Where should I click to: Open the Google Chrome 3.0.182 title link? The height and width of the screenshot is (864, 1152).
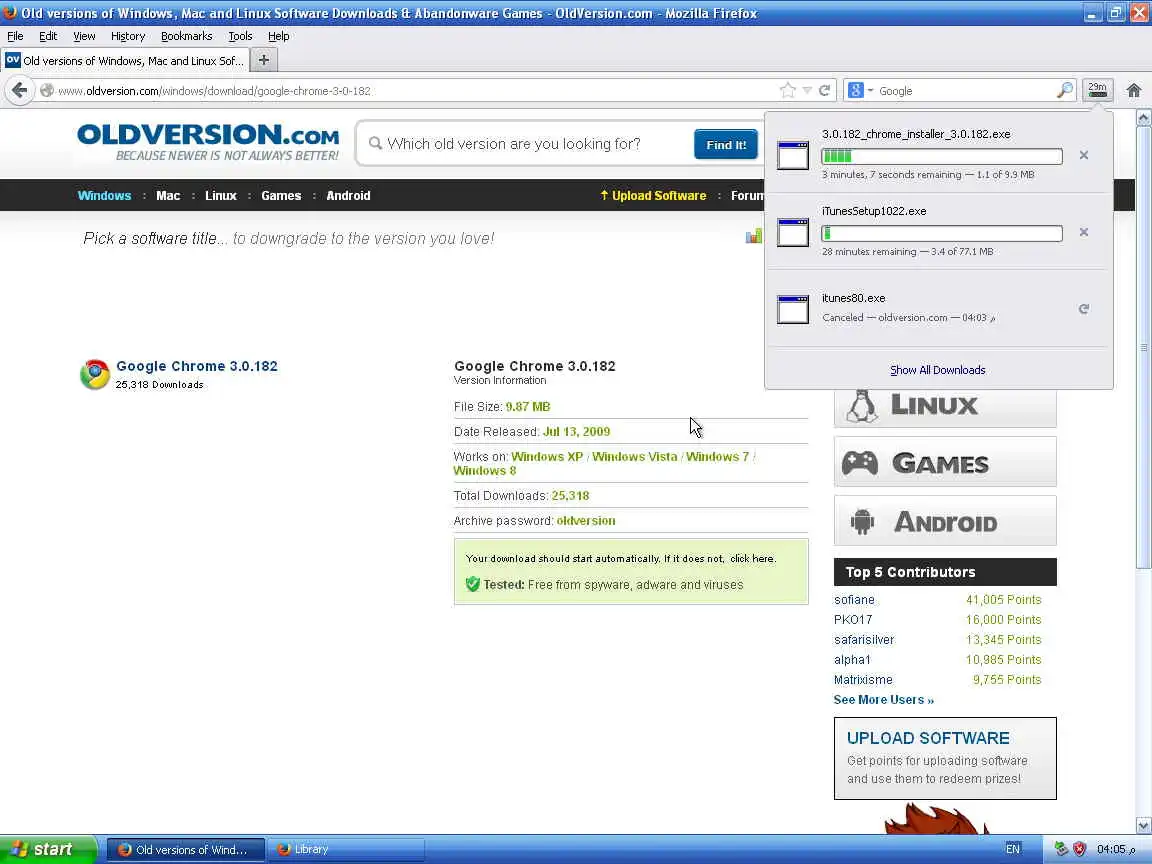[x=197, y=366]
